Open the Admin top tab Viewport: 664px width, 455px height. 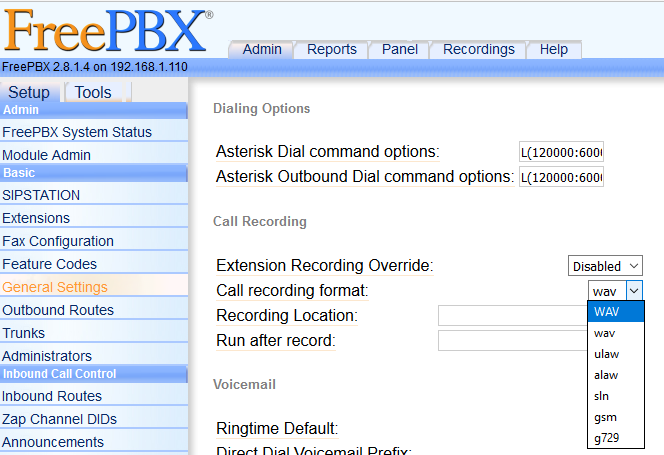pos(262,50)
